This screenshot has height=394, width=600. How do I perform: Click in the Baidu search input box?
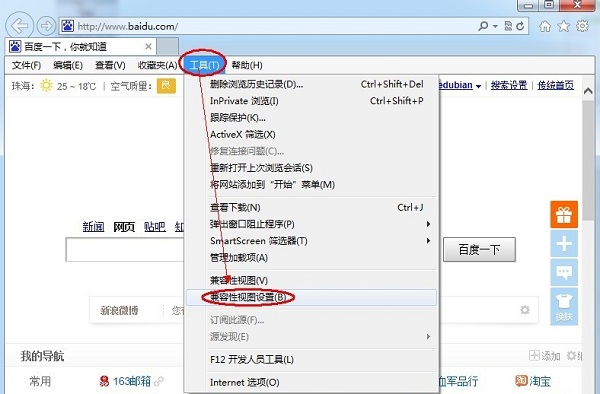point(125,250)
